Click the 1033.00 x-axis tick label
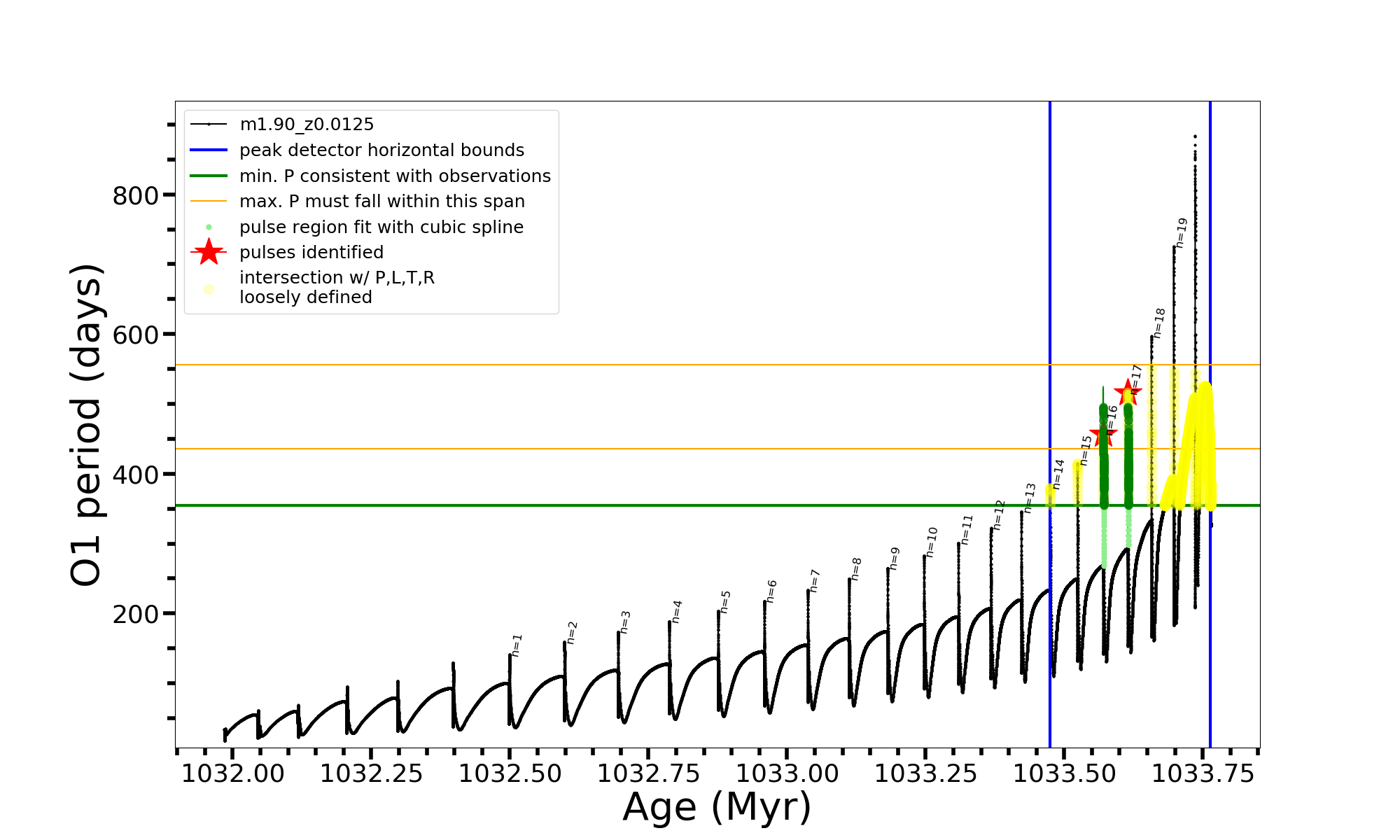Image resolution: width=1400 pixels, height=840 pixels. click(787, 774)
